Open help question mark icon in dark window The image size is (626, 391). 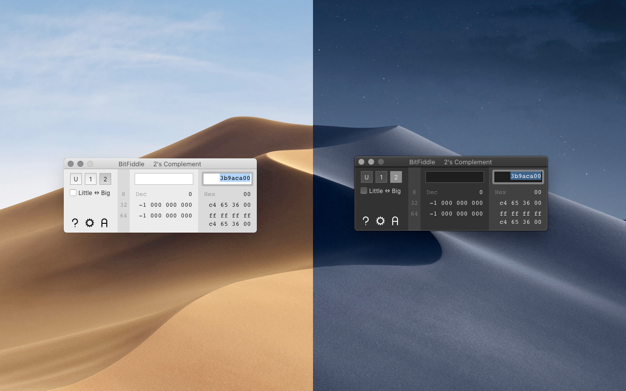pyautogui.click(x=365, y=221)
